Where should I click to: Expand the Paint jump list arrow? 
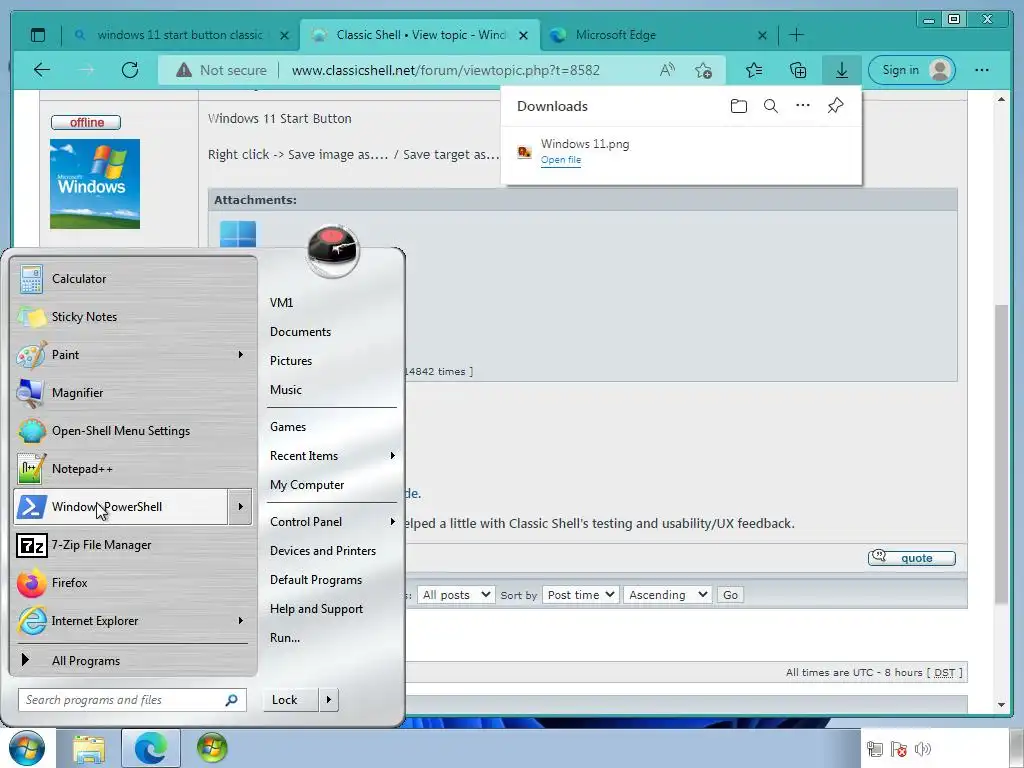(x=240, y=355)
